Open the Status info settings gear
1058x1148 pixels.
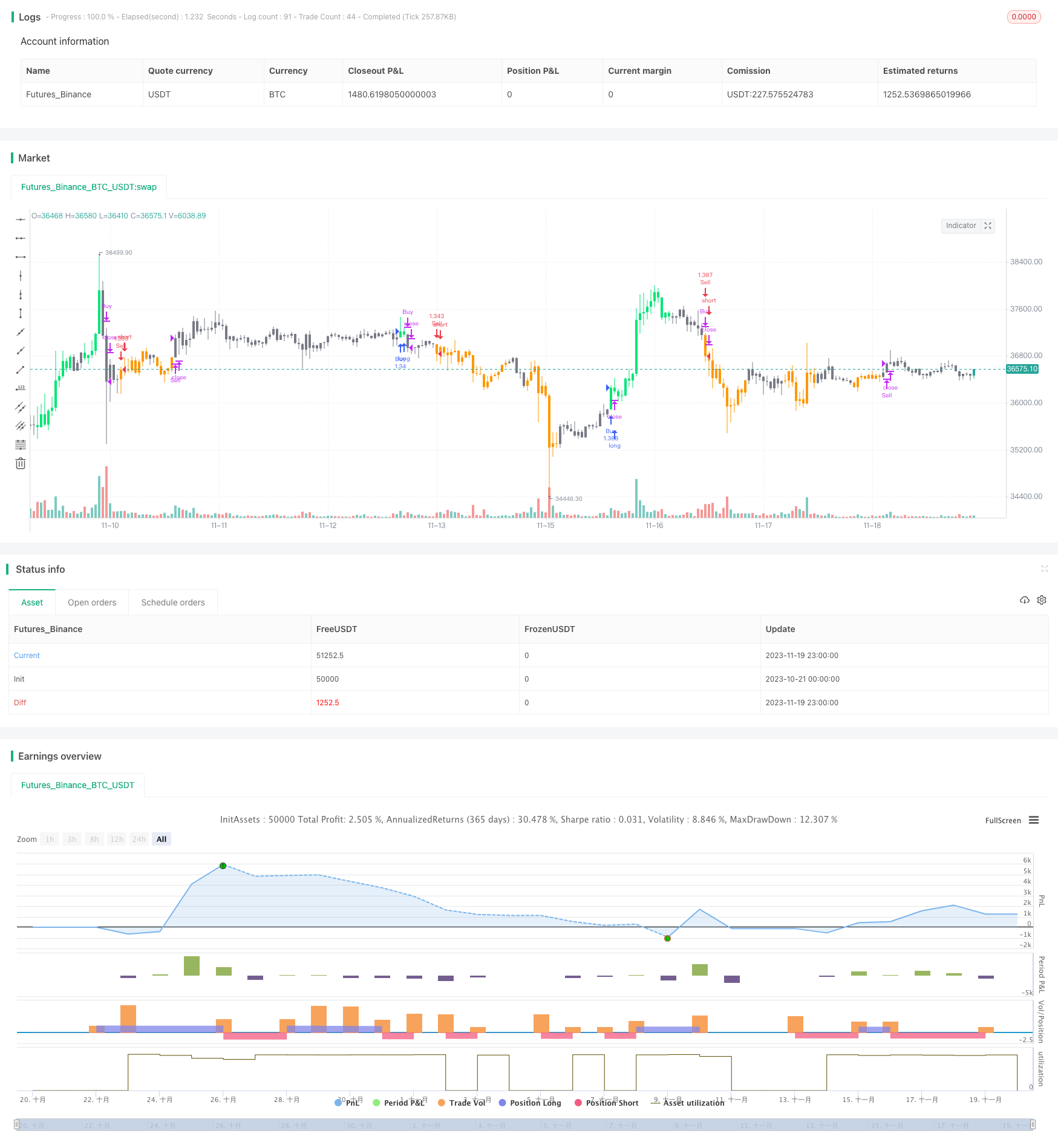pyautogui.click(x=1042, y=600)
